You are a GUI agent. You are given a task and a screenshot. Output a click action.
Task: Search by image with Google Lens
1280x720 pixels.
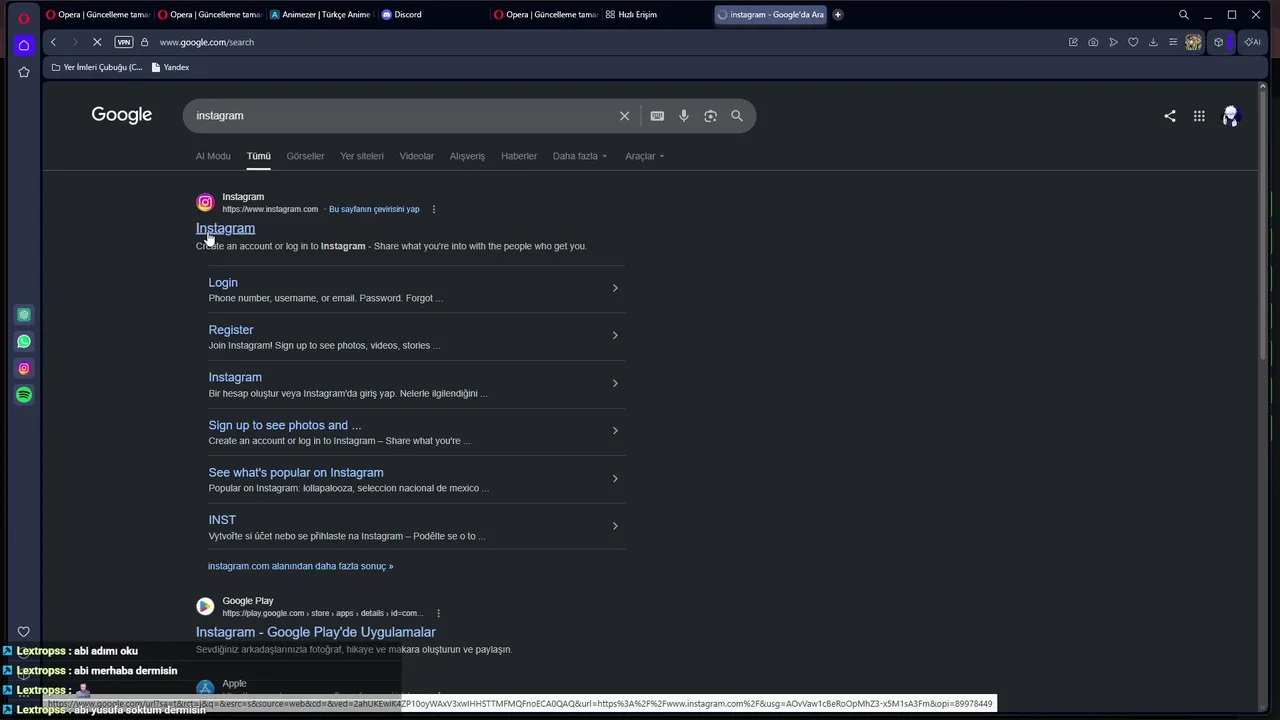[x=710, y=116]
